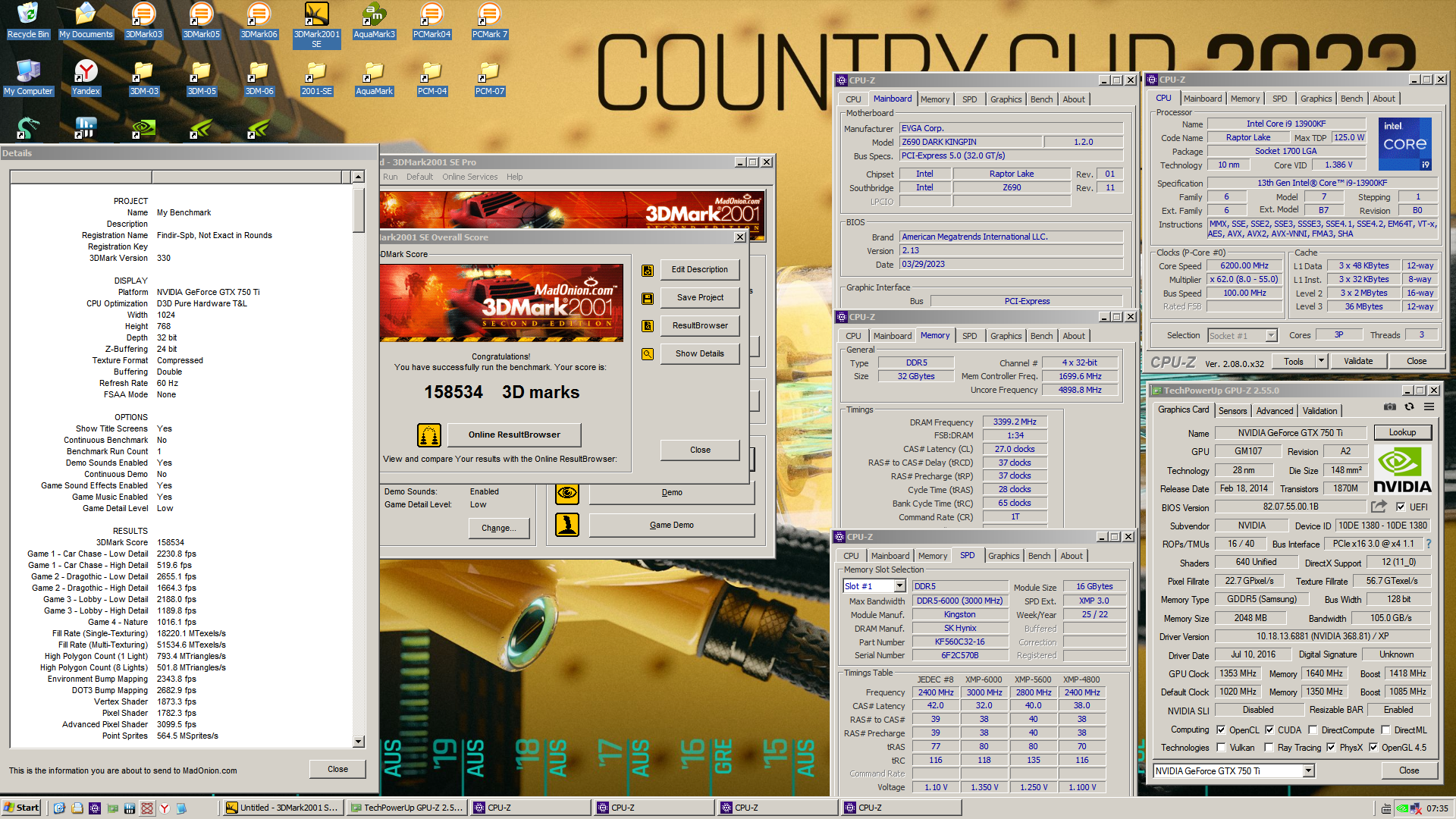Take a GPU-Z screenshot with camera icon
This screenshot has width=1456, height=819.
click(1389, 407)
